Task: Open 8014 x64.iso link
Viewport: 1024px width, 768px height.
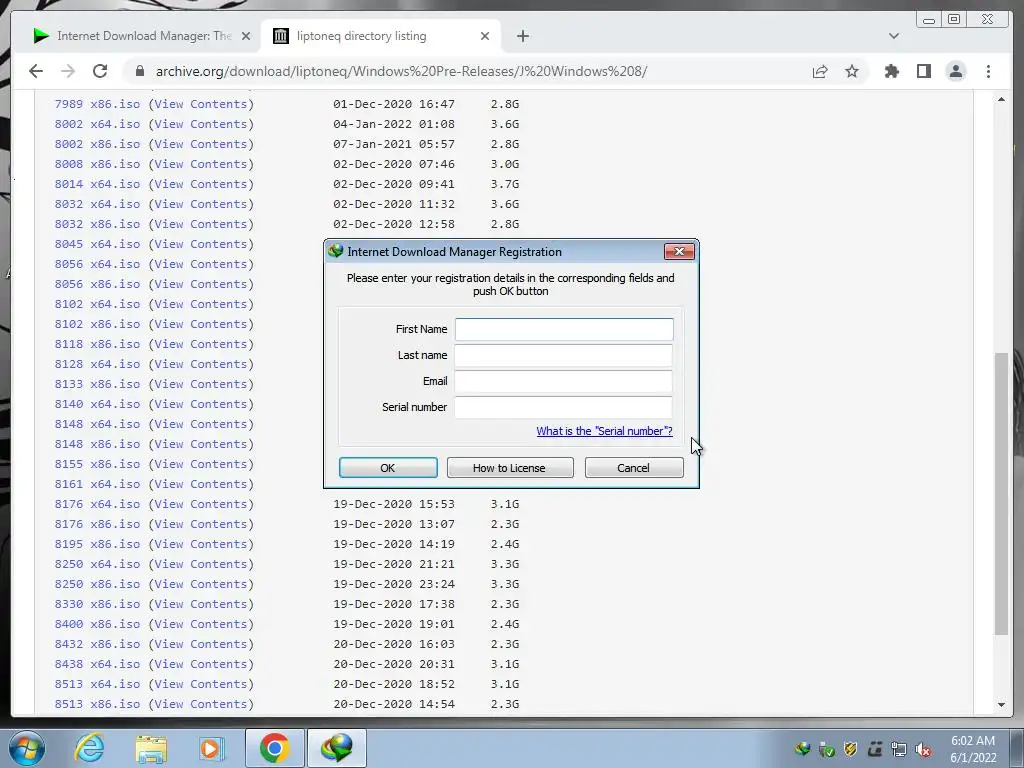Action: tap(97, 184)
